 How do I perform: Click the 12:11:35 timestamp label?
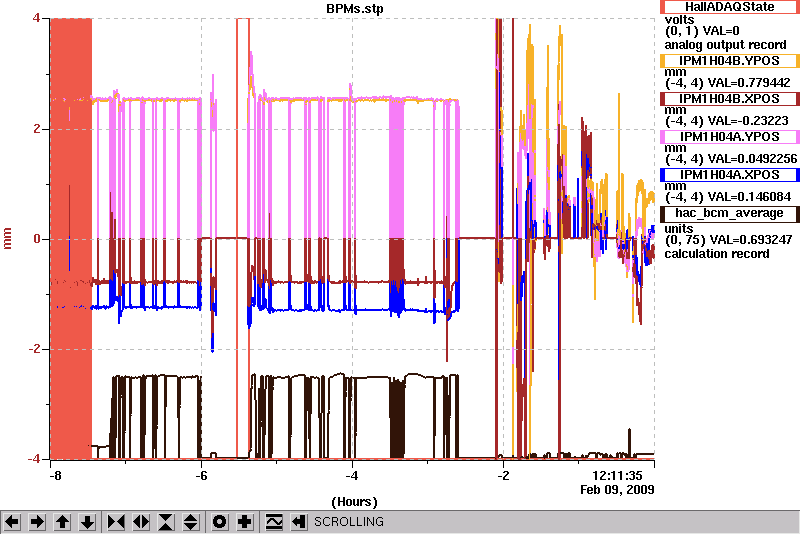click(617, 476)
